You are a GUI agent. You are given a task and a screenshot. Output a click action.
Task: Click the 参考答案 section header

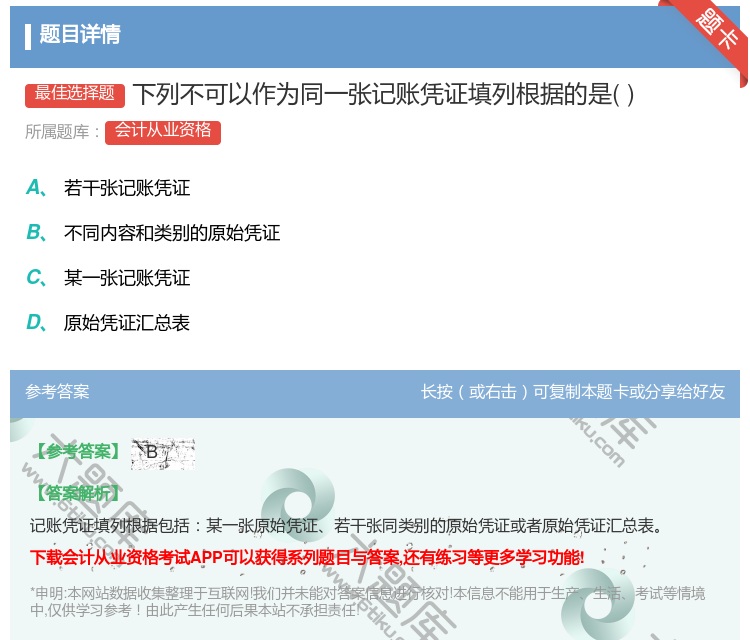point(57,392)
